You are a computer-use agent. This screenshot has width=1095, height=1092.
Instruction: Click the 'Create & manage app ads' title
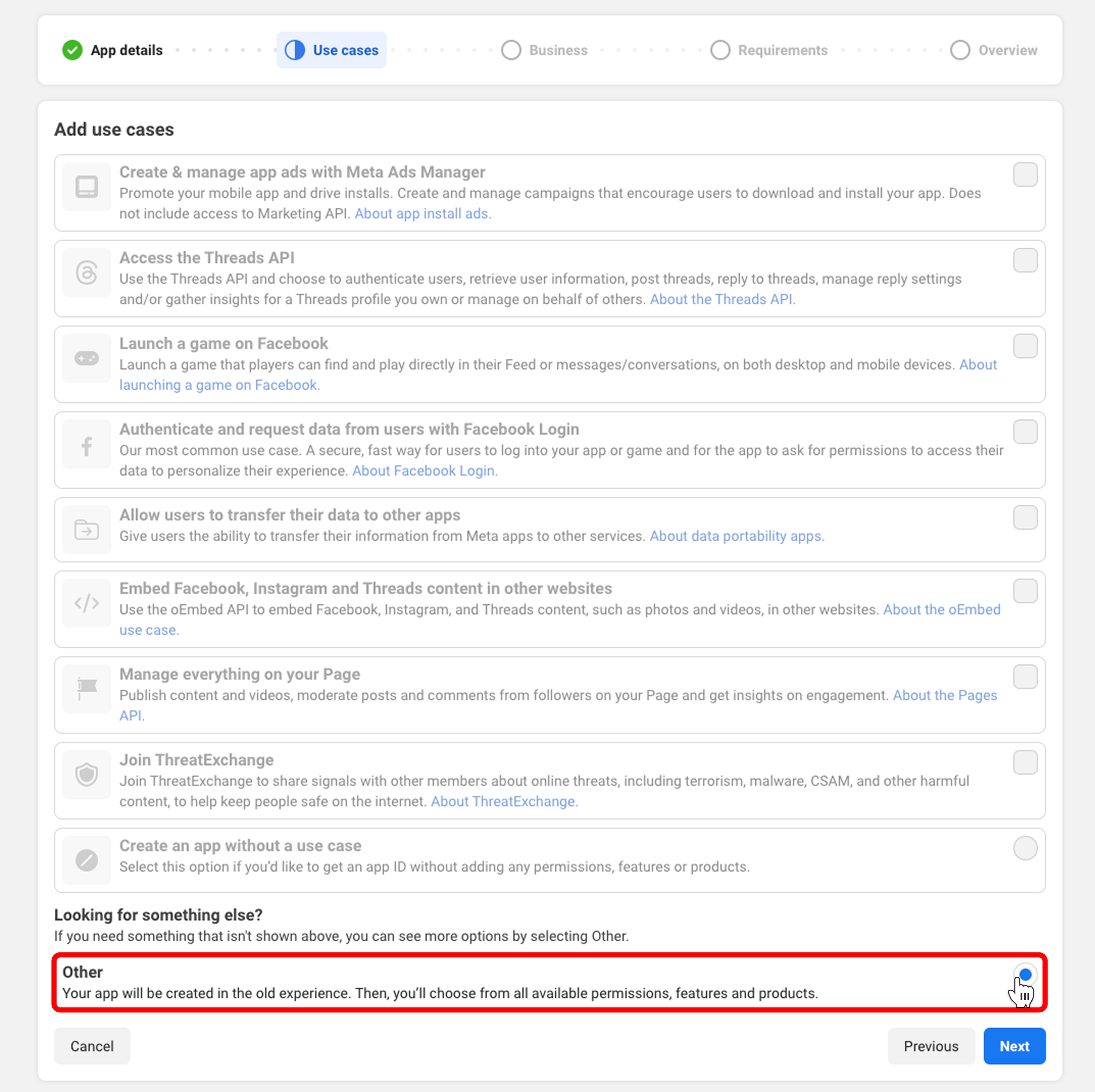[302, 172]
